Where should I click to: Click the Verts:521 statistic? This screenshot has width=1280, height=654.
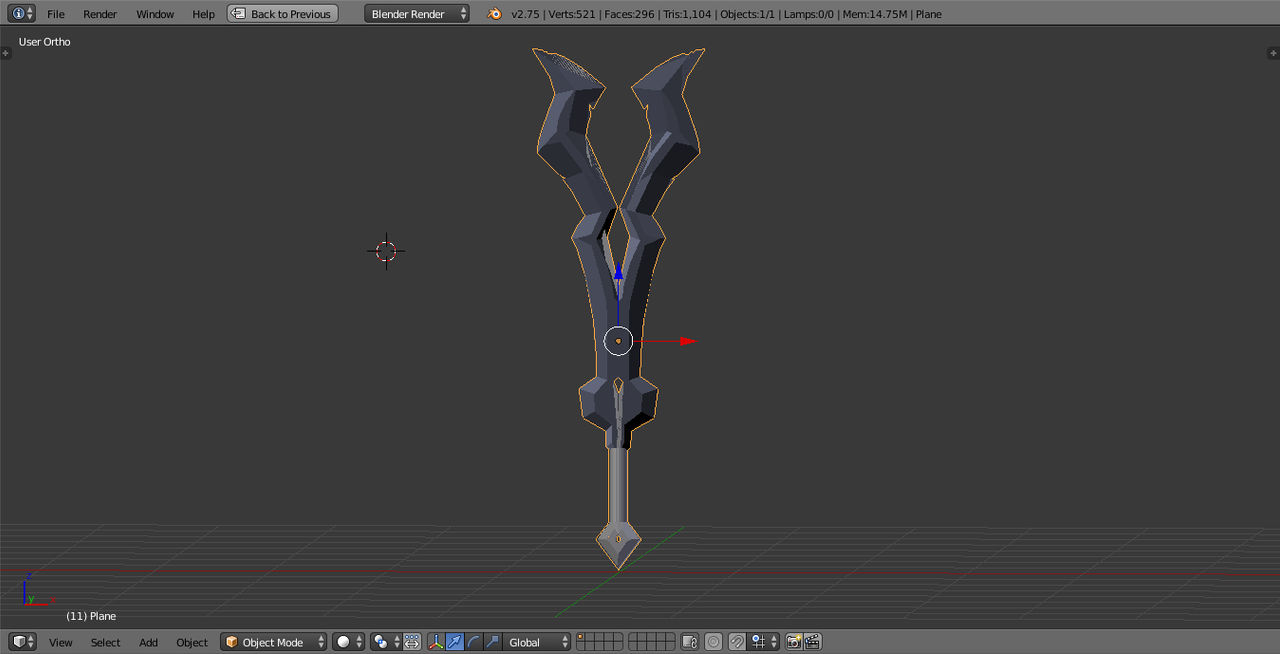click(x=572, y=14)
